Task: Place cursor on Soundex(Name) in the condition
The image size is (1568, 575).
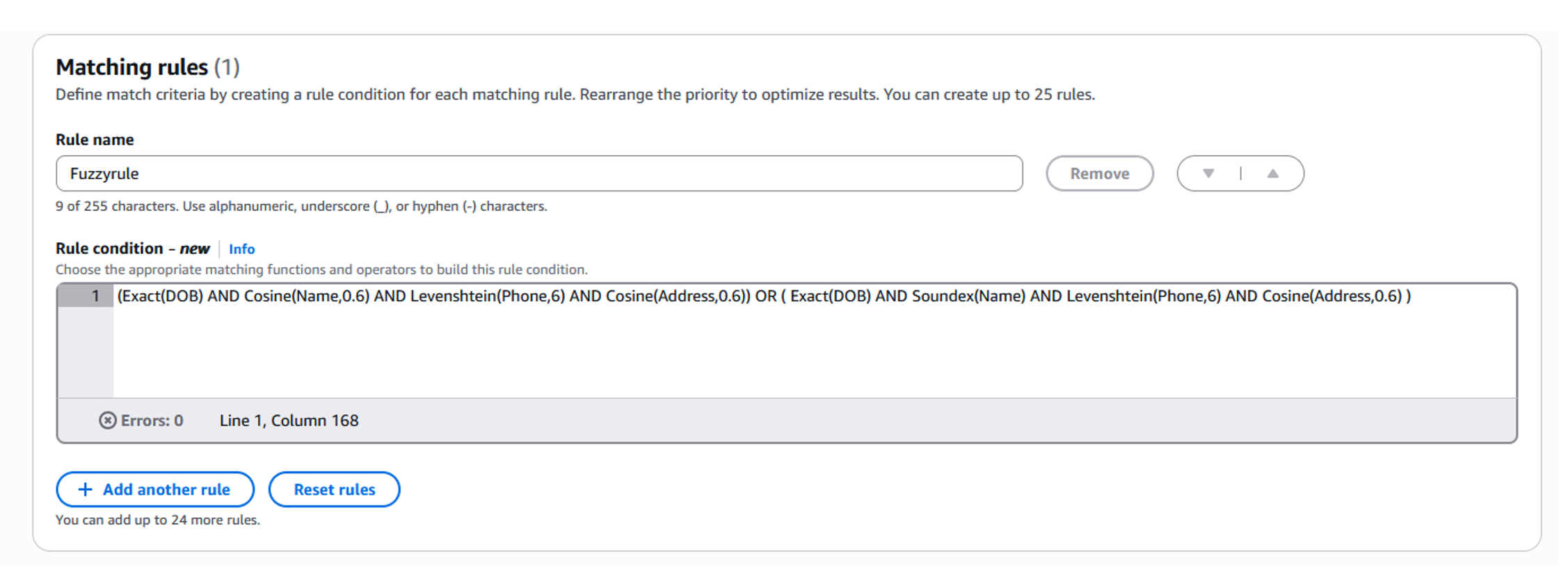Action: click(x=968, y=296)
